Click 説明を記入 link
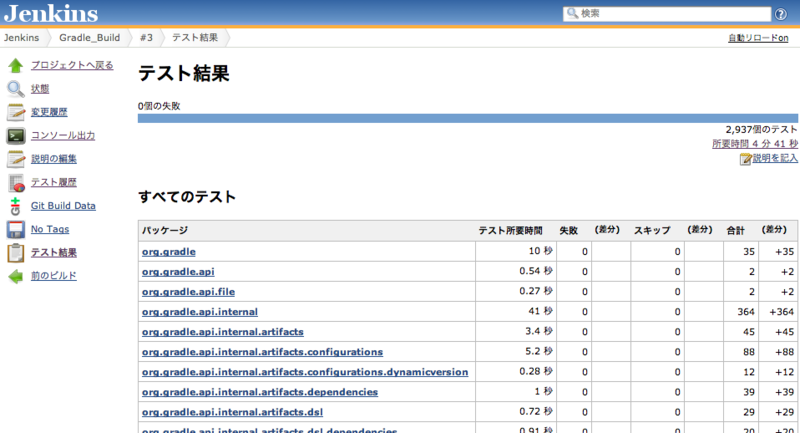 click(775, 158)
